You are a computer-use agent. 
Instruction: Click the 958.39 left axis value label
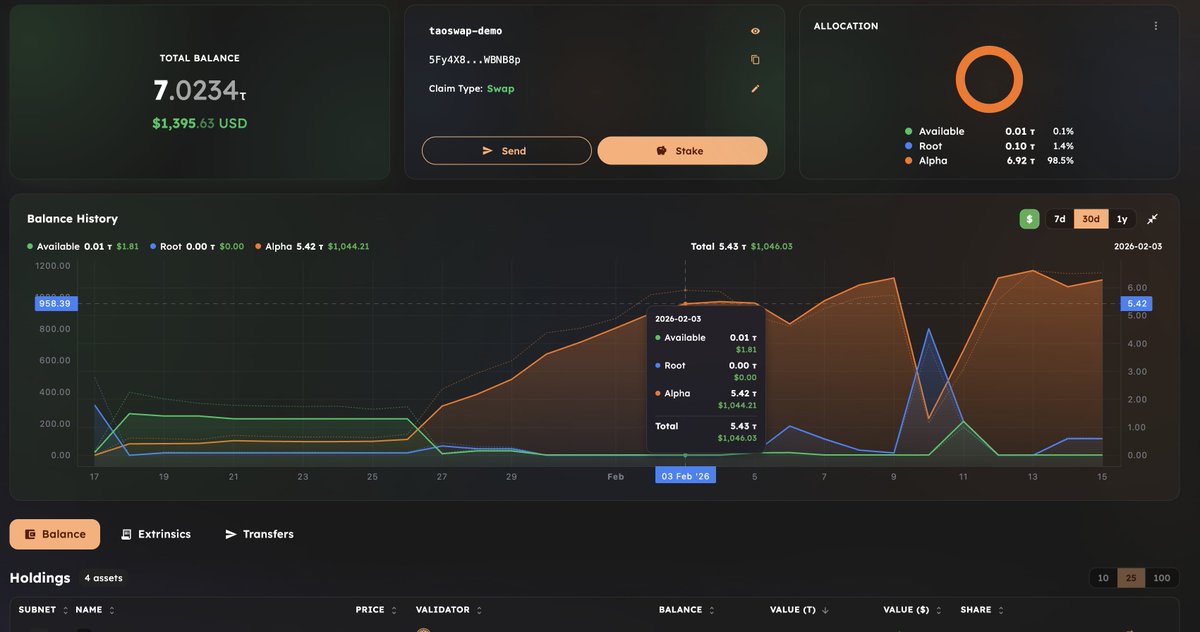pos(54,303)
